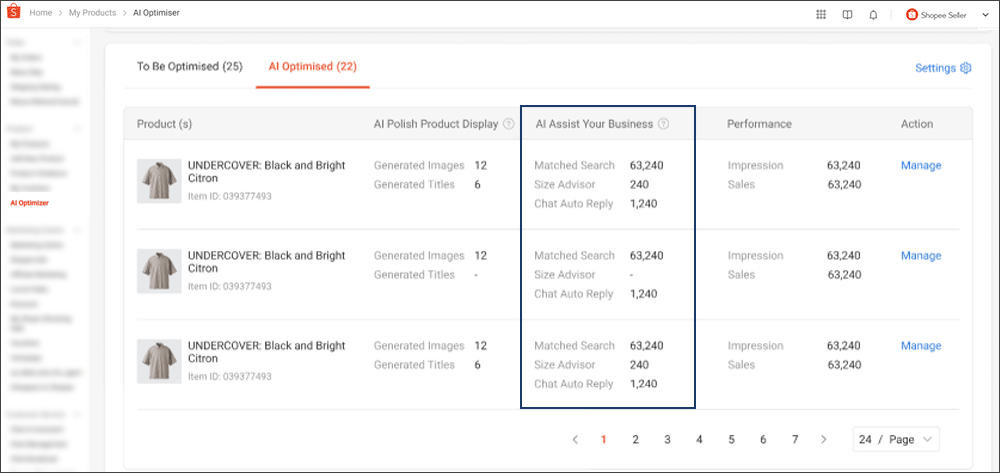Image resolution: width=1000 pixels, height=473 pixels.
Task: Click the Shopee Seller avatar icon
Action: click(x=912, y=14)
